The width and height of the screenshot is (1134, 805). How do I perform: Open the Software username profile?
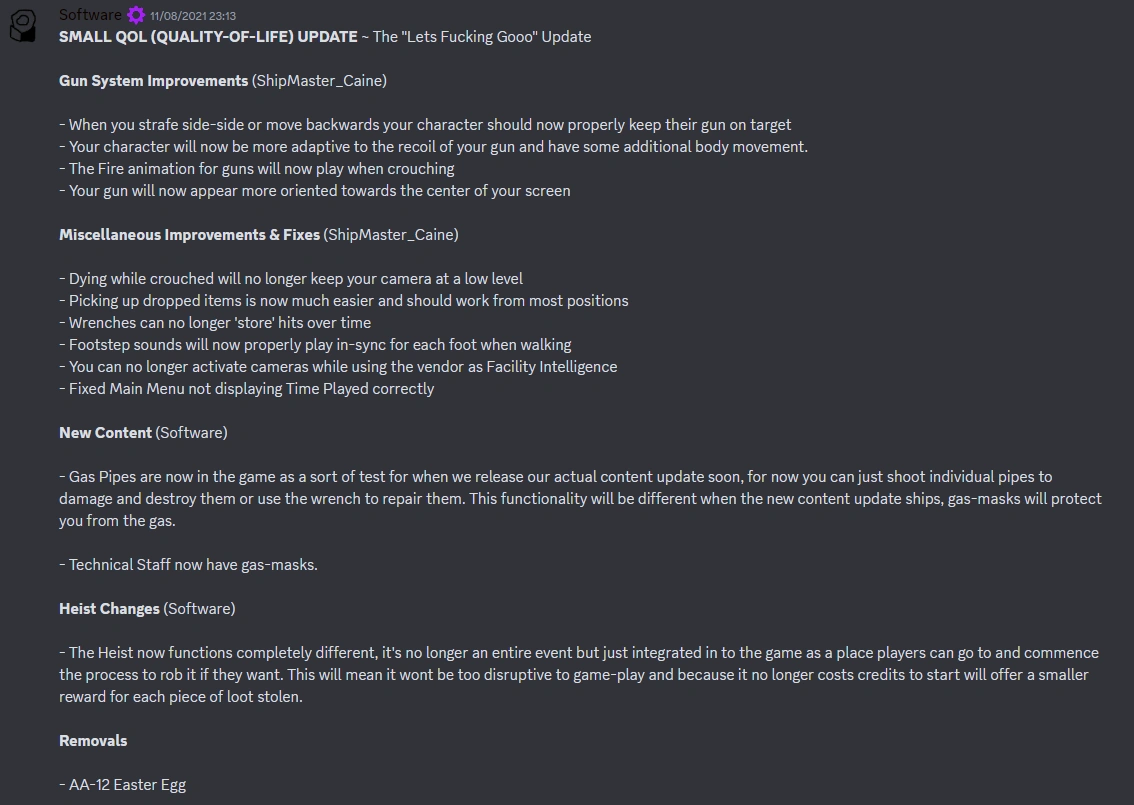90,15
